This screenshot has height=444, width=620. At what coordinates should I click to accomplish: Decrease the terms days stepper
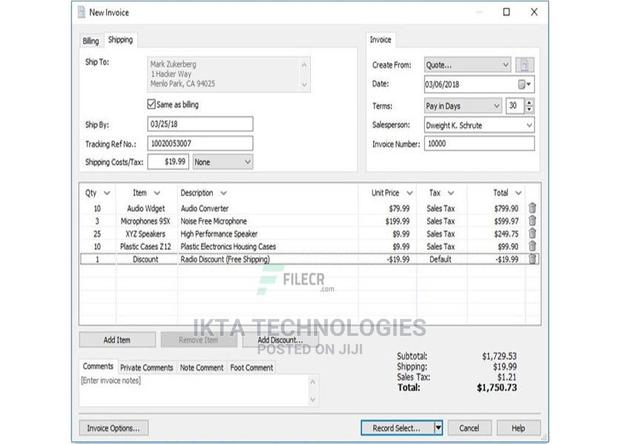click(x=530, y=110)
